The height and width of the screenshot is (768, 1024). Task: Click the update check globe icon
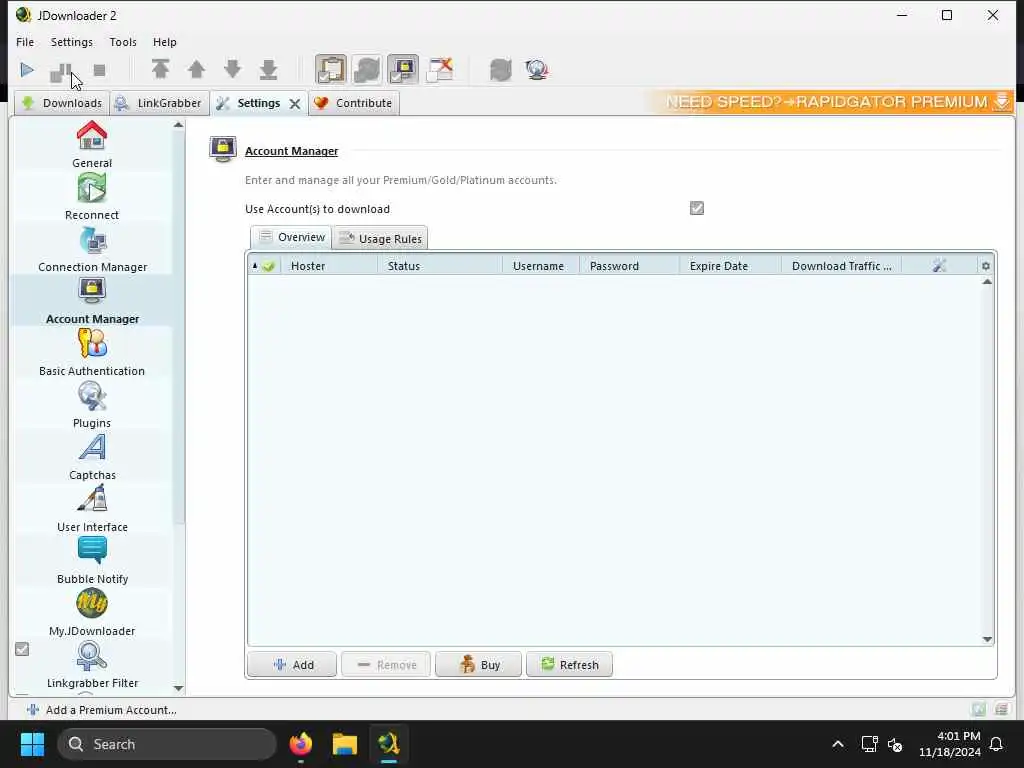coord(537,69)
